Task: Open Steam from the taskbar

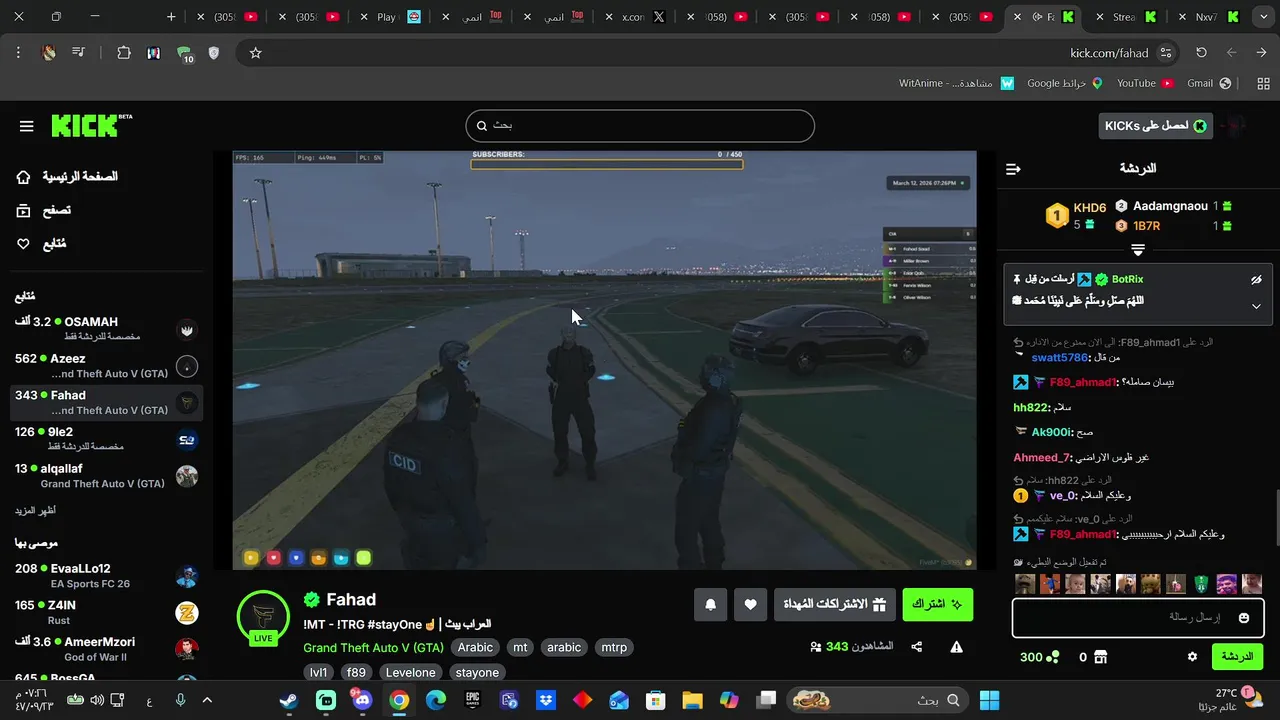Action: click(x=289, y=700)
